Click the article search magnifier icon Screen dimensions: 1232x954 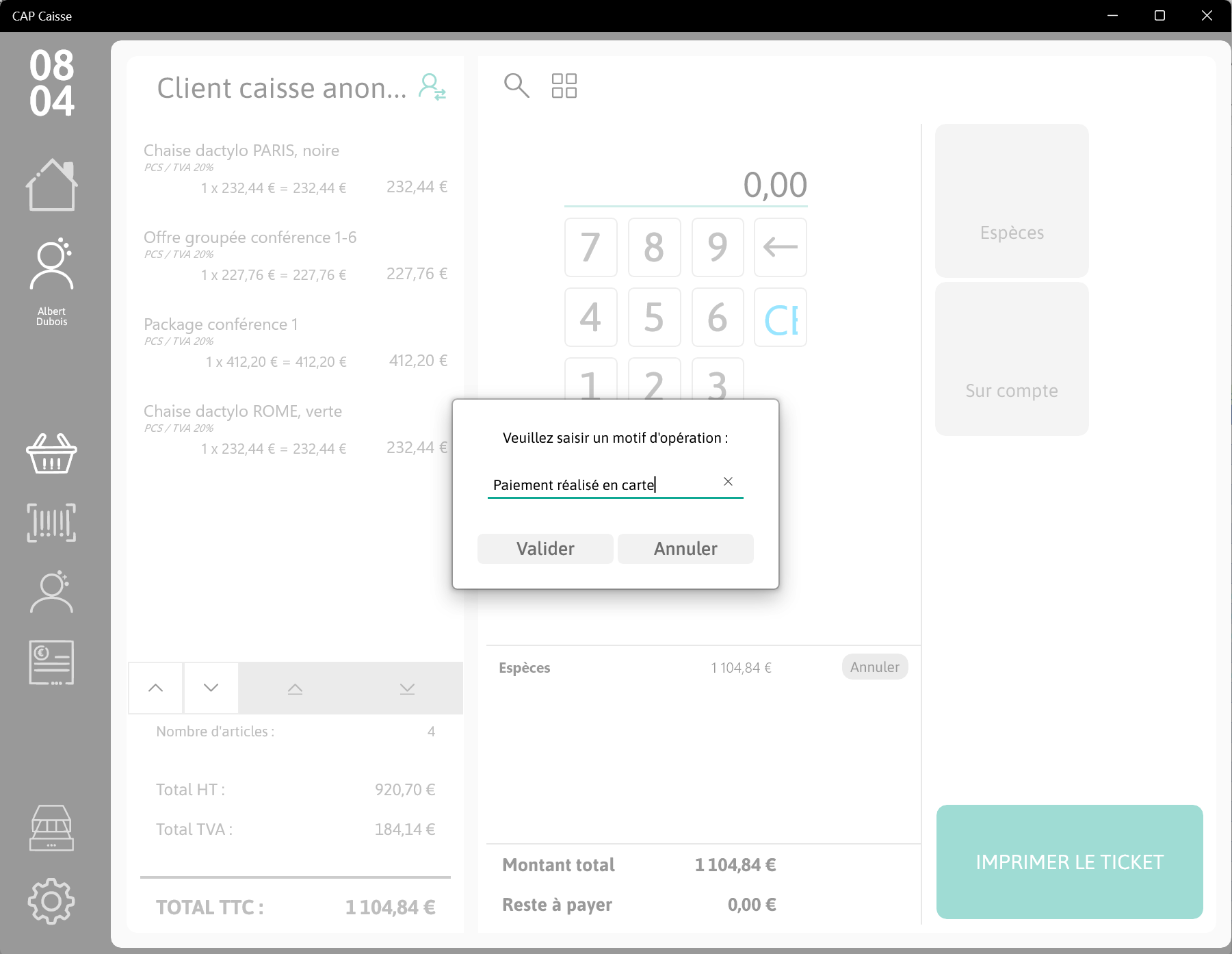point(516,86)
